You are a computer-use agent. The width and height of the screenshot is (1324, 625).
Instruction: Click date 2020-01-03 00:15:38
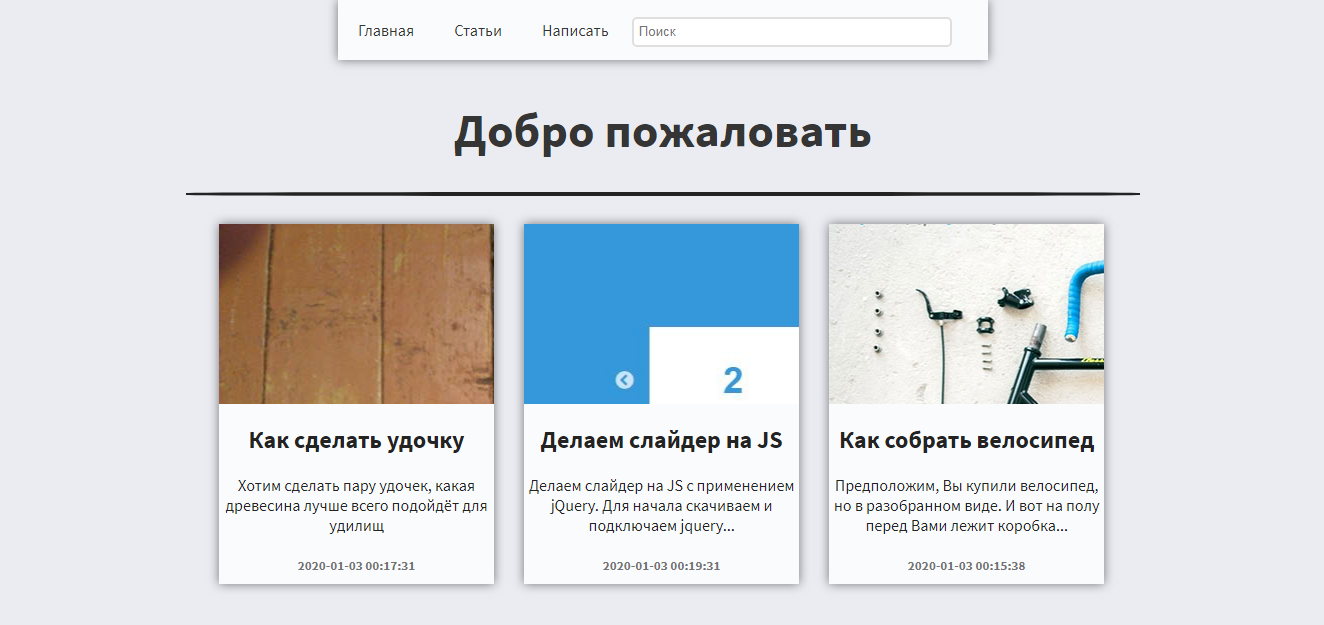966,566
